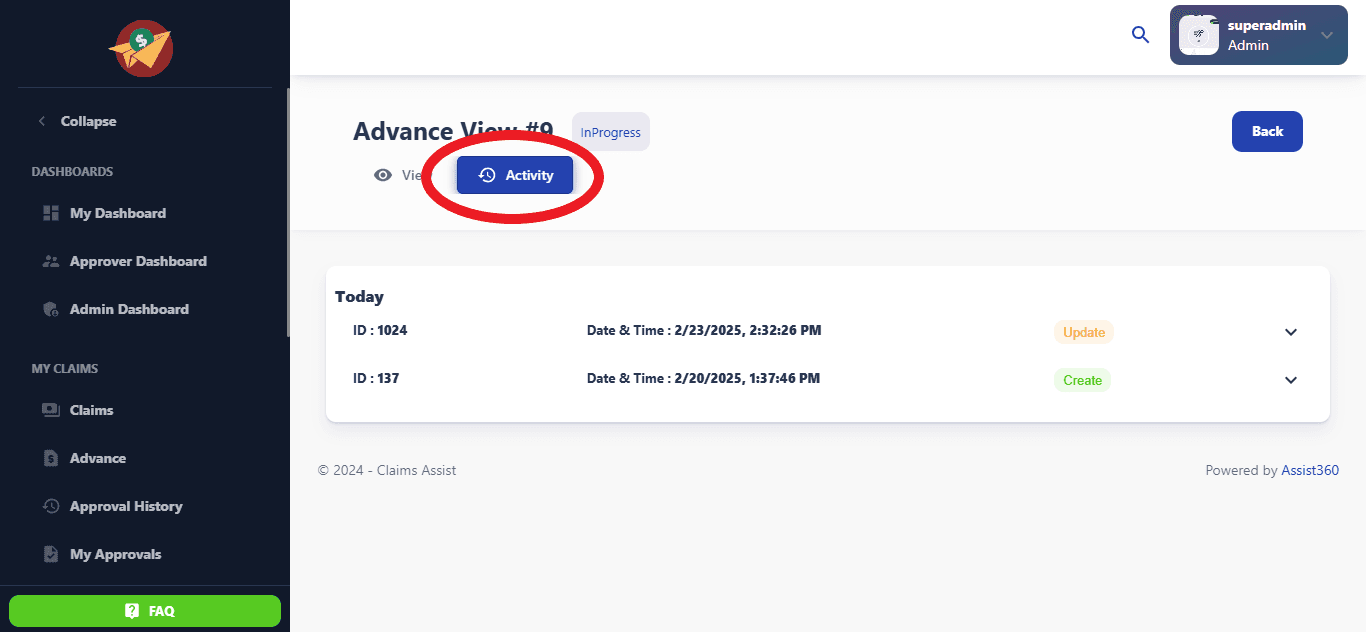Open the green FAQ button
This screenshot has height=632, width=1366.
(145, 611)
